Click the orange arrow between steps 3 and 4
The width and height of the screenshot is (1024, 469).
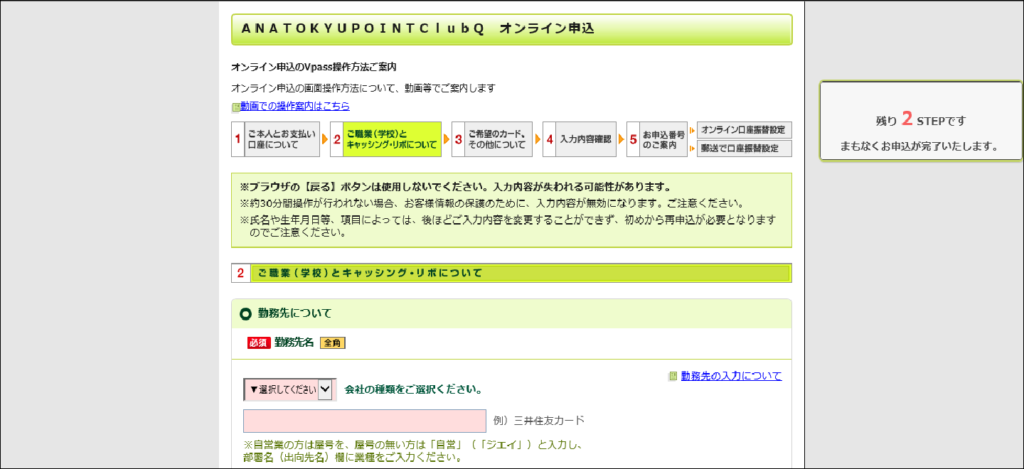click(x=537, y=138)
